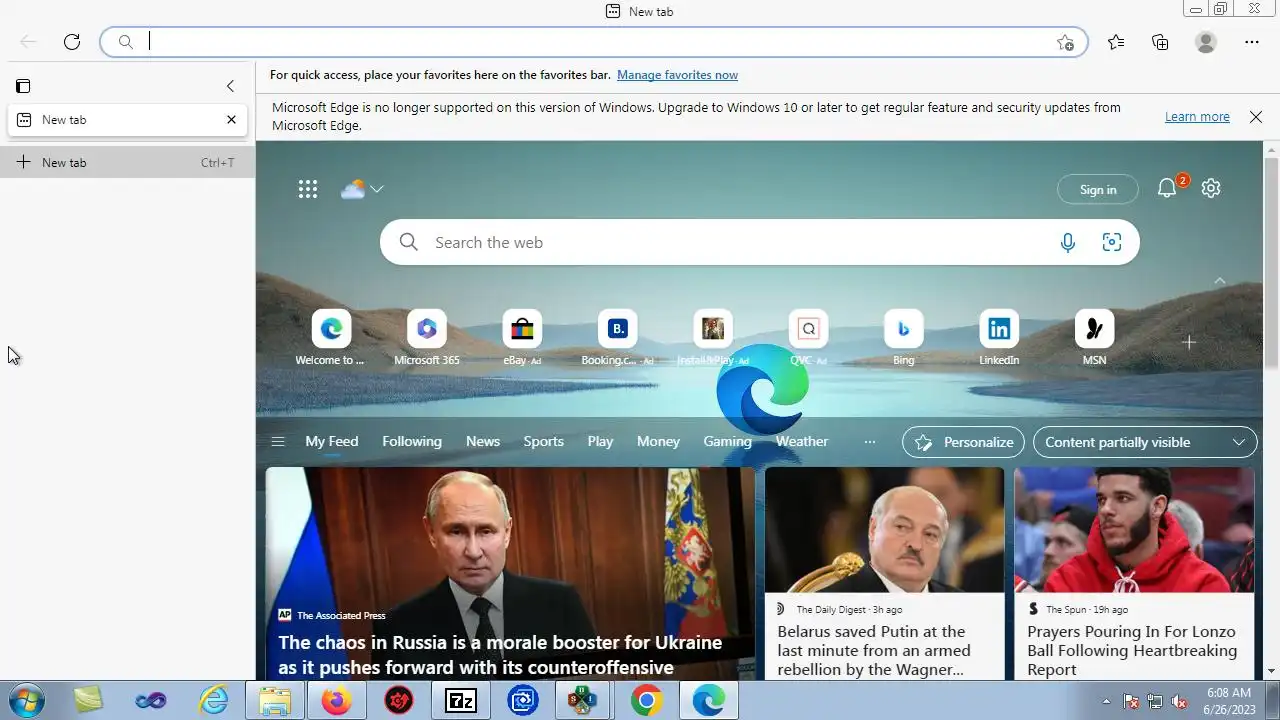Open chaos in Russia news story

(x=510, y=573)
